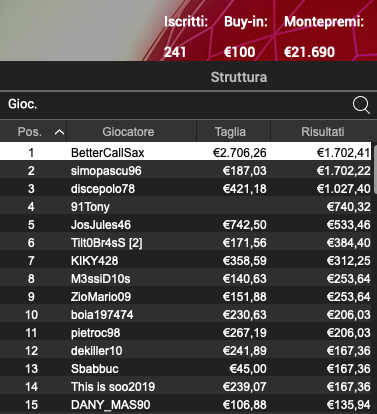Select the BetterCallSax player row
The image size is (377, 414).
click(x=186, y=153)
